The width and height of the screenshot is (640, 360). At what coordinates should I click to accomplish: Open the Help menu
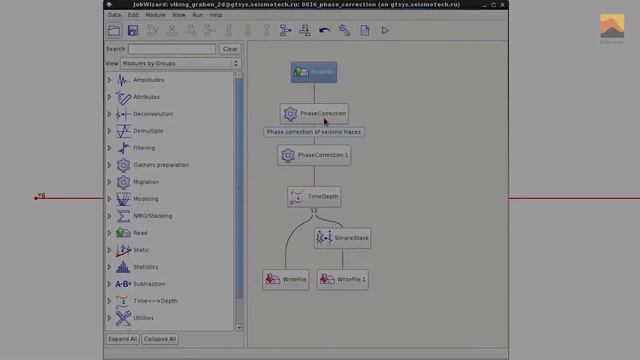click(216, 15)
